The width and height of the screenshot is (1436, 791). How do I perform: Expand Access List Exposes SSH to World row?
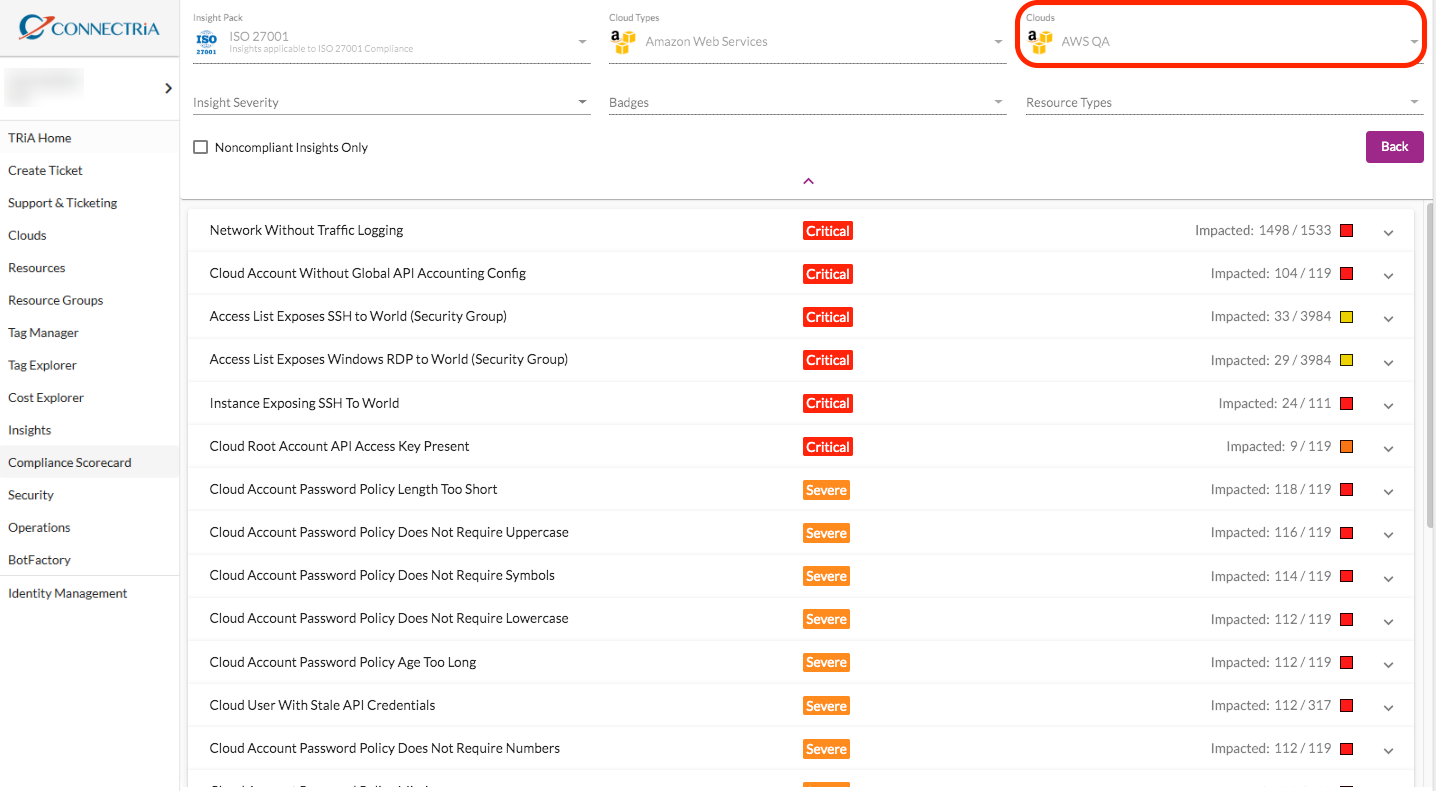(x=1389, y=318)
